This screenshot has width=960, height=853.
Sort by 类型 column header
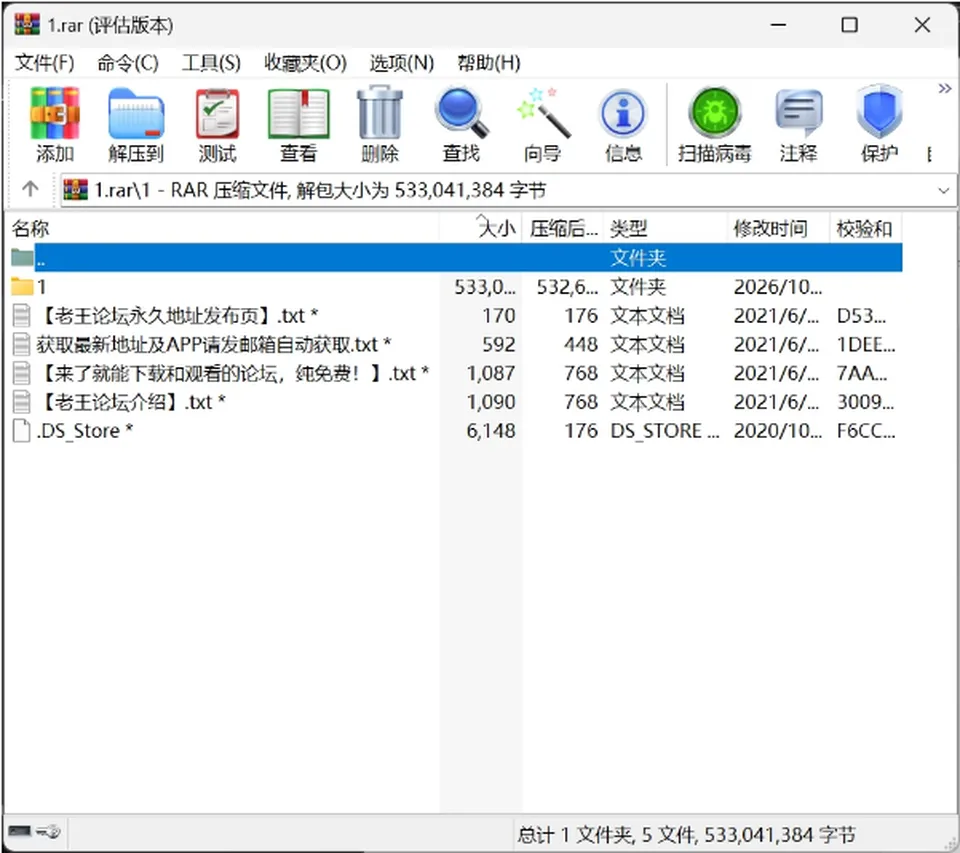coord(666,228)
